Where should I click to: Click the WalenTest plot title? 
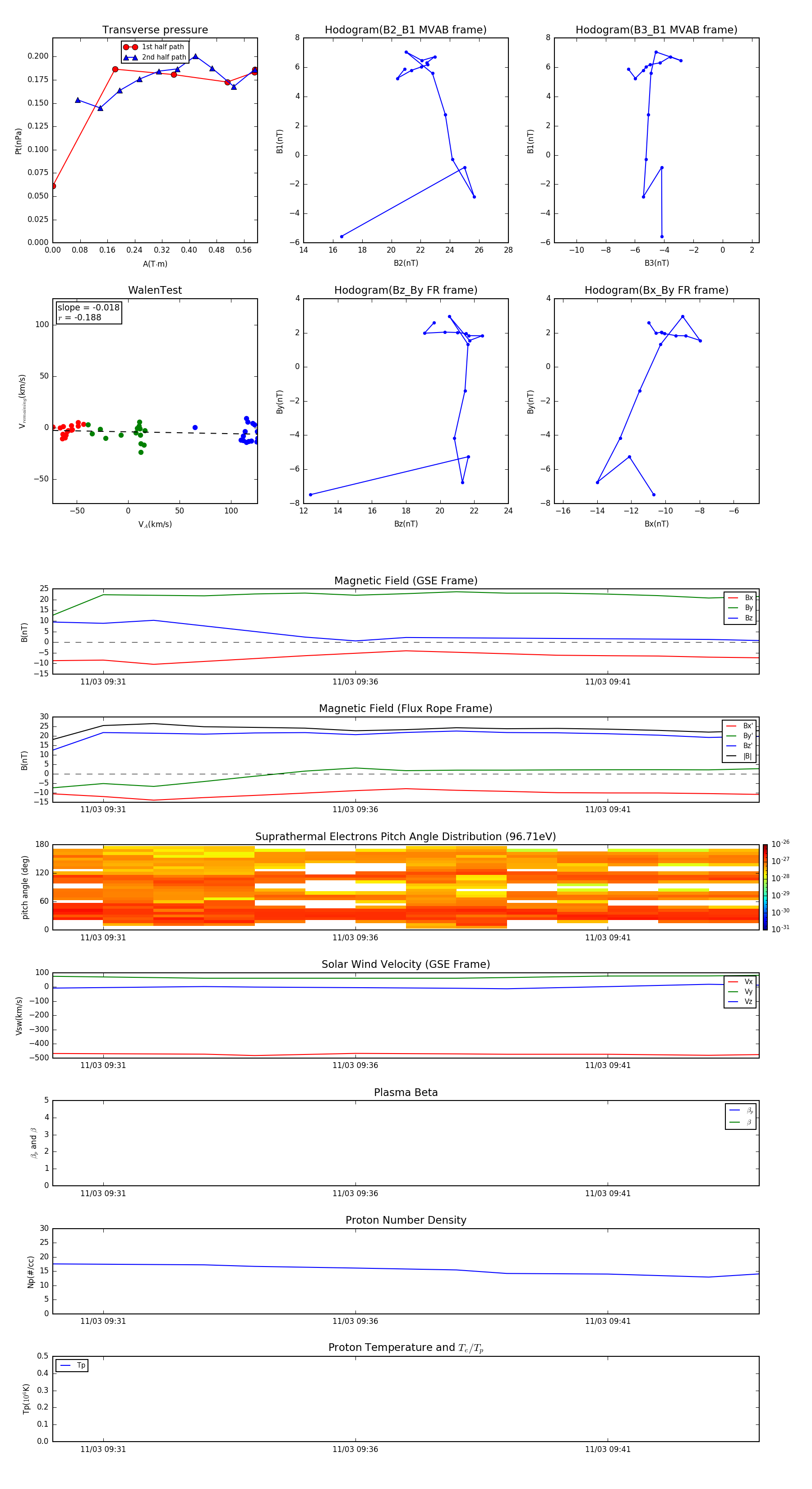click(155, 290)
